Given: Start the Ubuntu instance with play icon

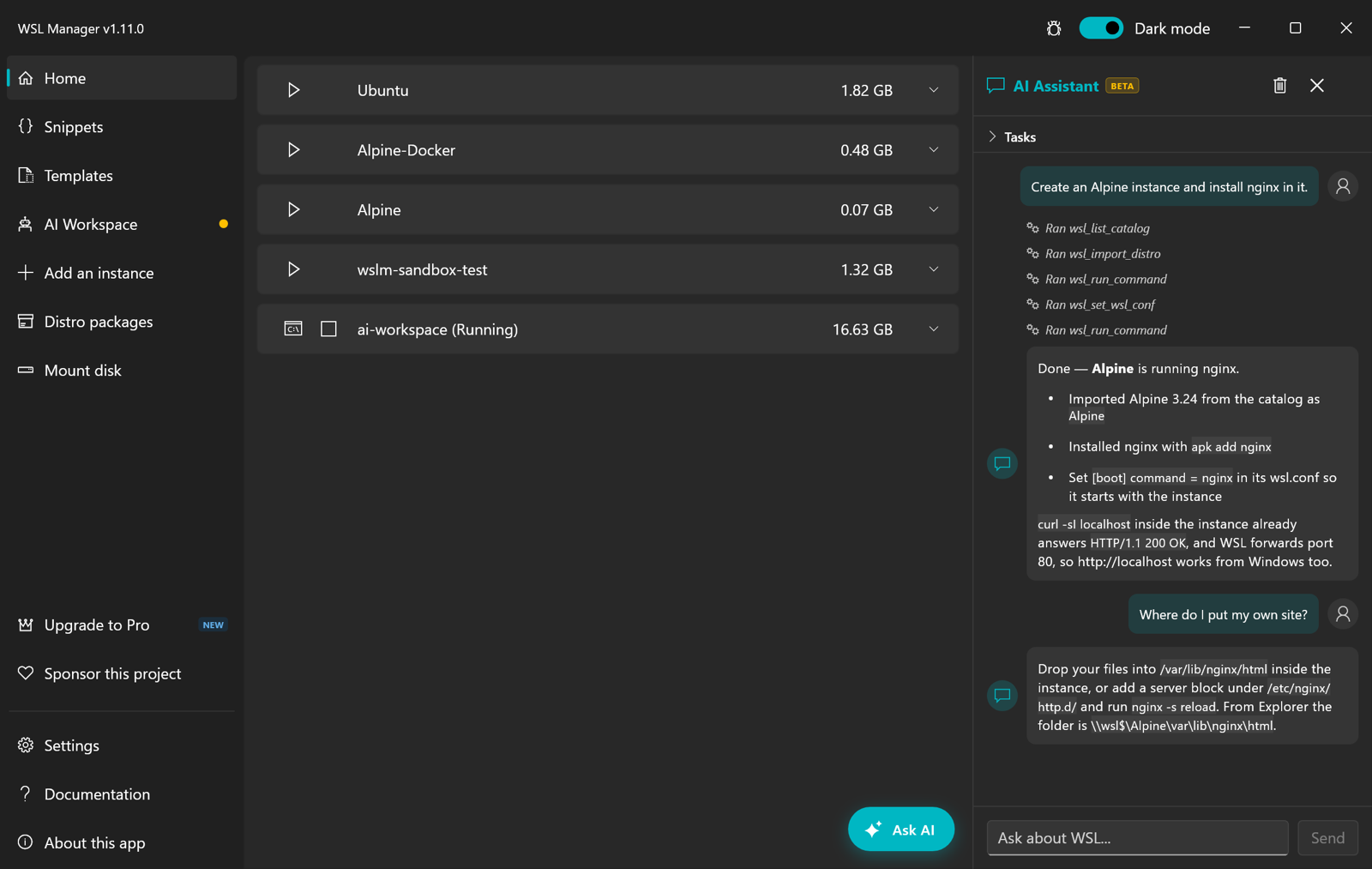Looking at the screenshot, I should point(293,90).
